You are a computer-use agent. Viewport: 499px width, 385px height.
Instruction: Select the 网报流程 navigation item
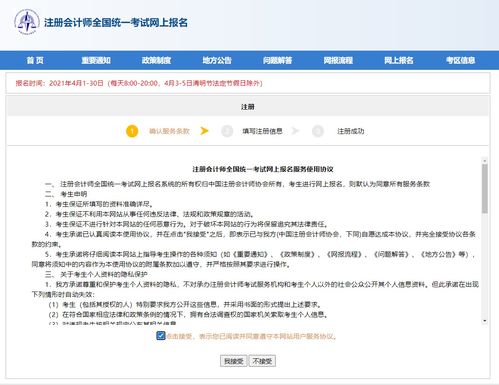(x=338, y=60)
